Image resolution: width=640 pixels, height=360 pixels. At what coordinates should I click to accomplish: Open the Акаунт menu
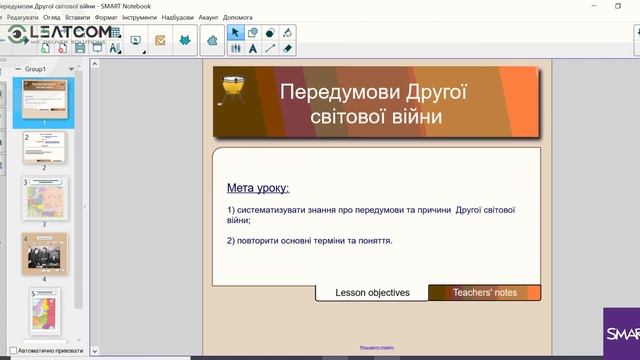[x=209, y=18]
